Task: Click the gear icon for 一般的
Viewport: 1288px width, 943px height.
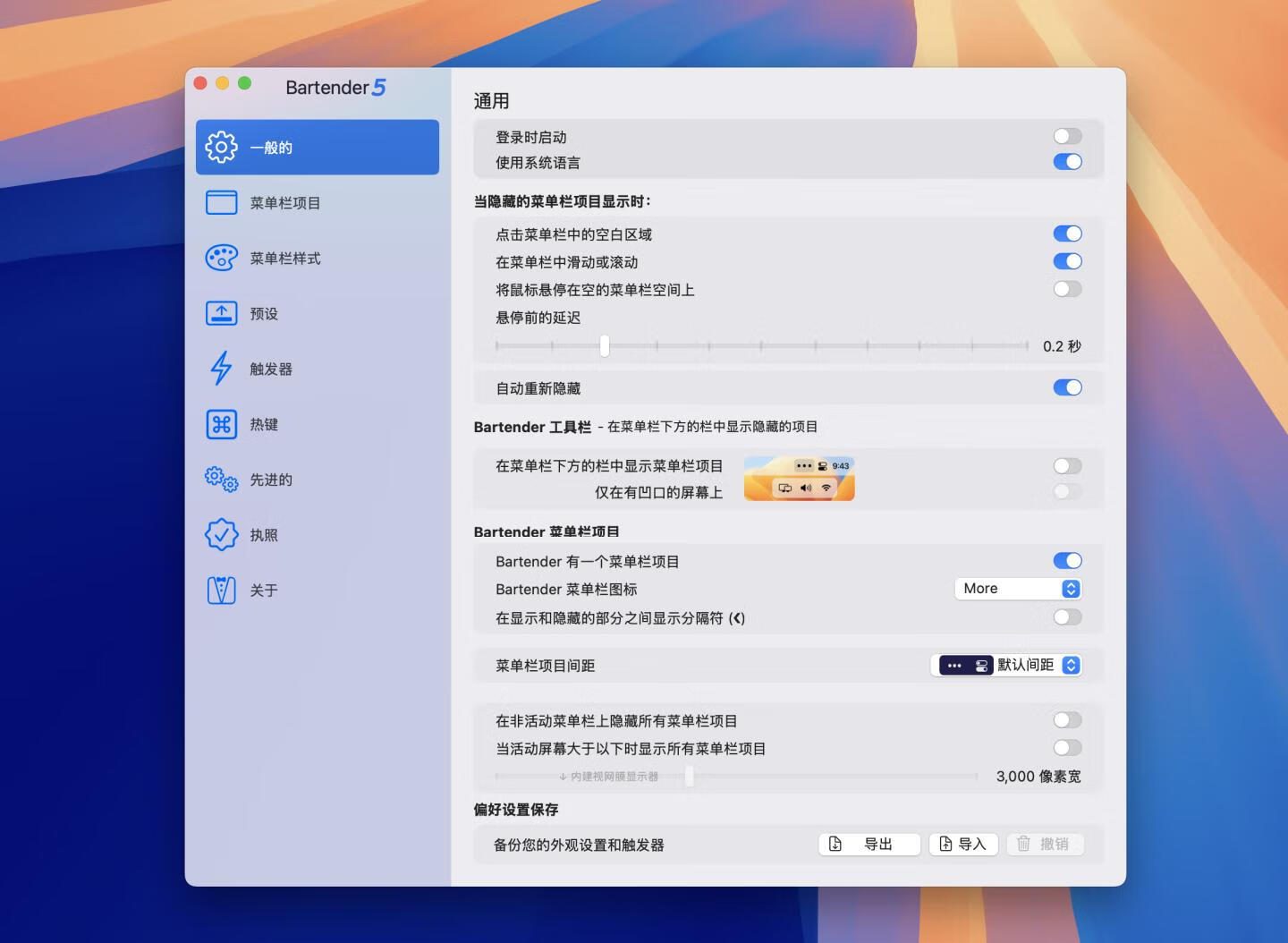Action: click(x=221, y=147)
